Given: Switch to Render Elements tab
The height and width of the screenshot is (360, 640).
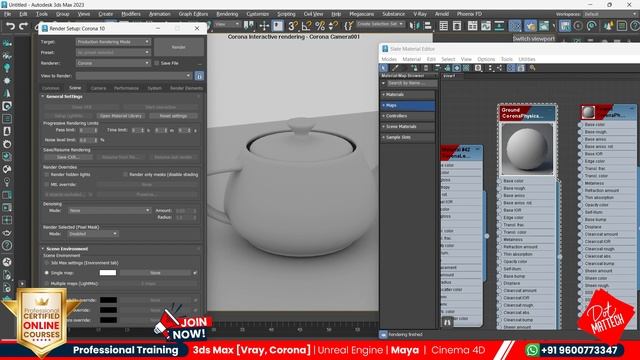Looking at the screenshot, I should click(x=186, y=88).
